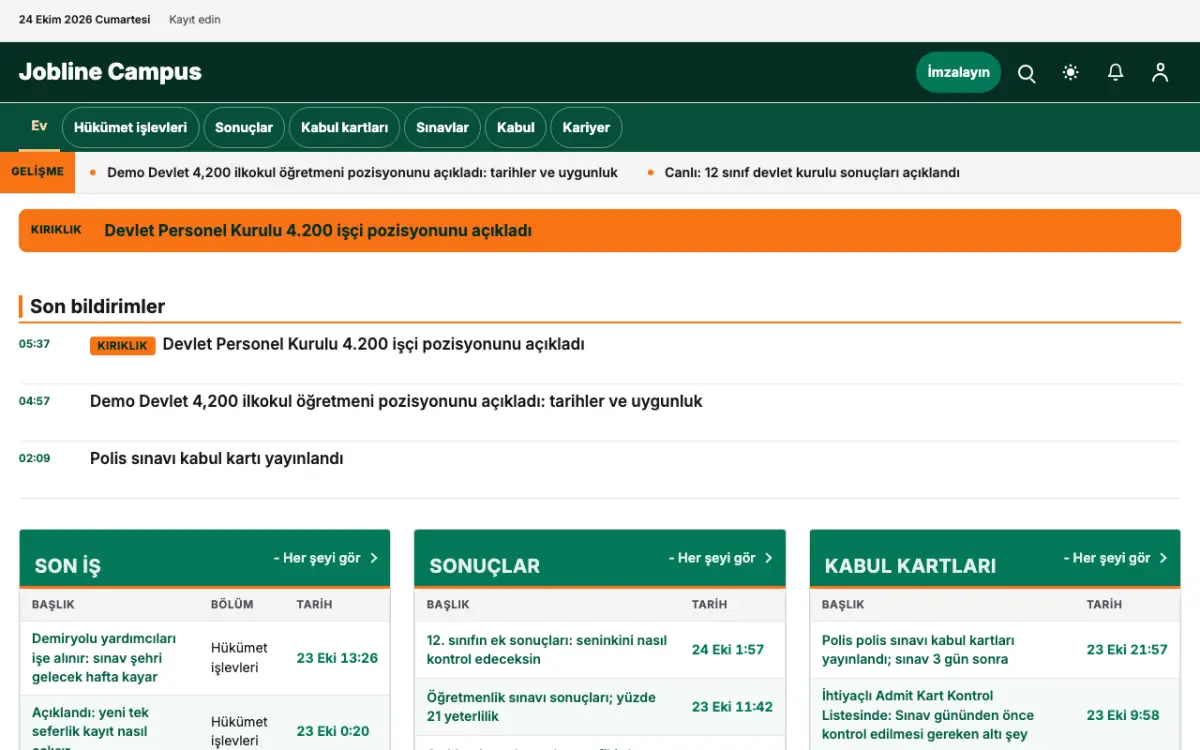
Task: Open the search icon in header
Action: coord(1026,73)
